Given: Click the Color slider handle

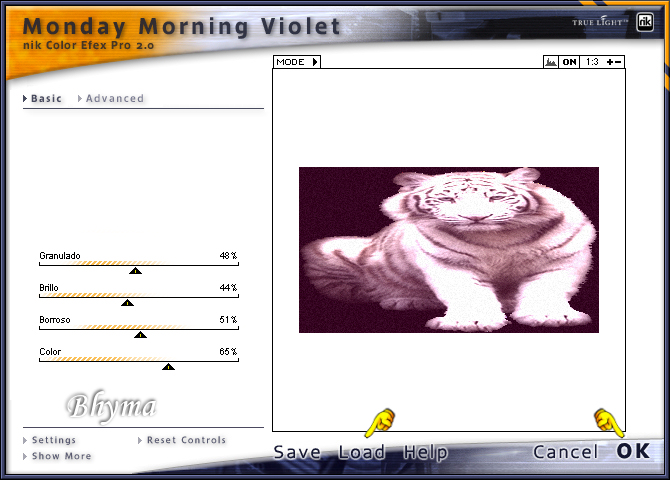Looking at the screenshot, I should click(168, 367).
